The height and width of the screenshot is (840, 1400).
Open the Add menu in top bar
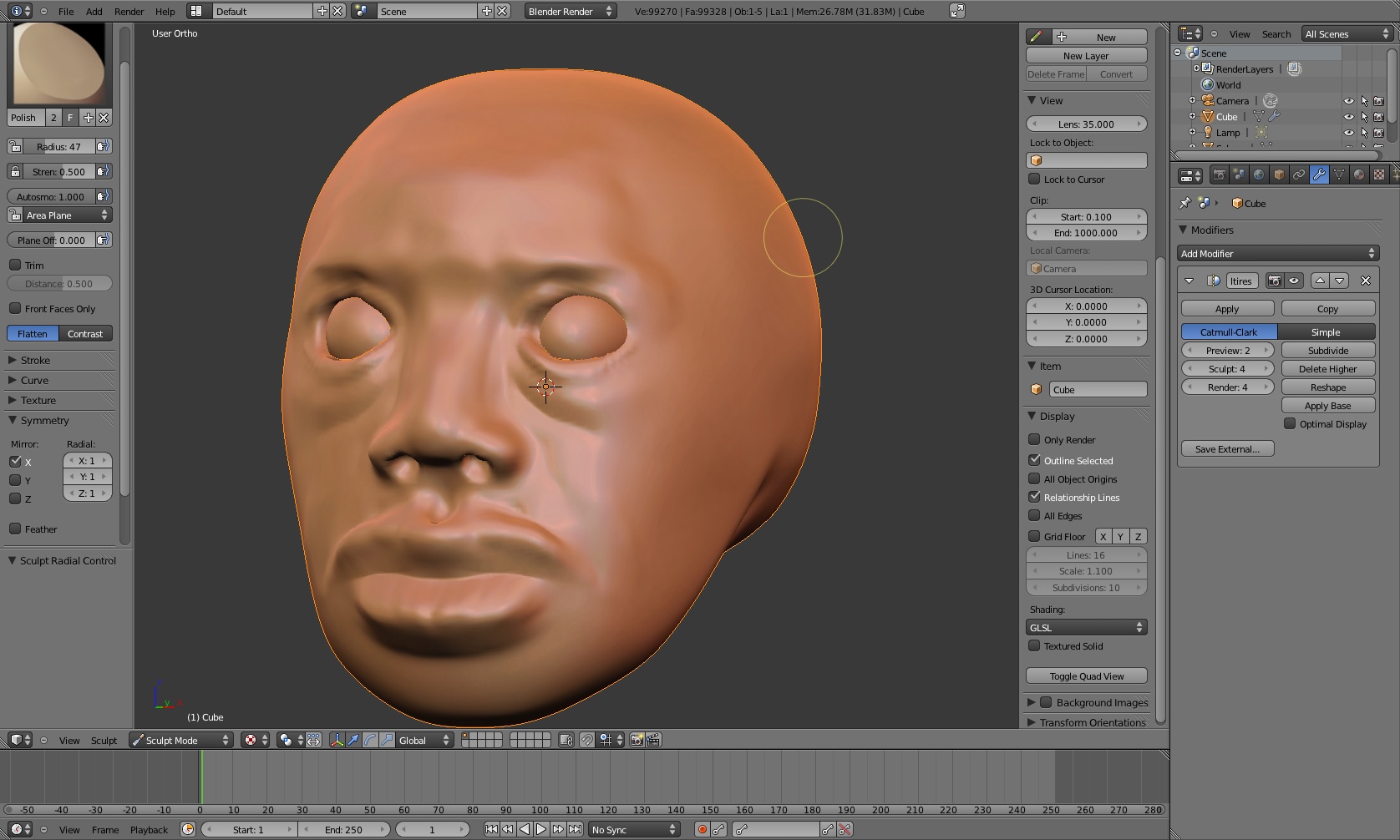click(x=94, y=12)
